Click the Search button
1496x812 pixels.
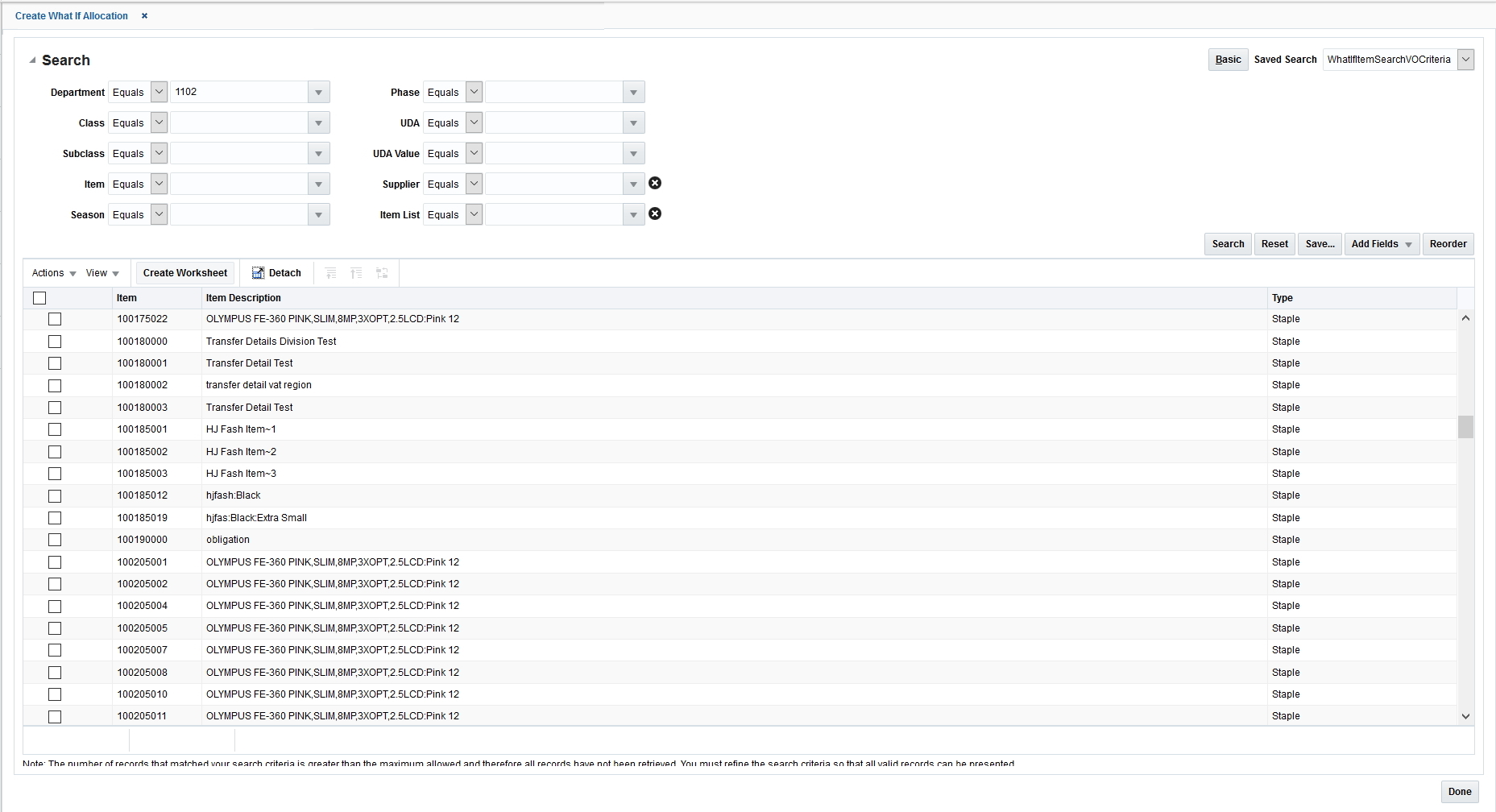(x=1227, y=243)
